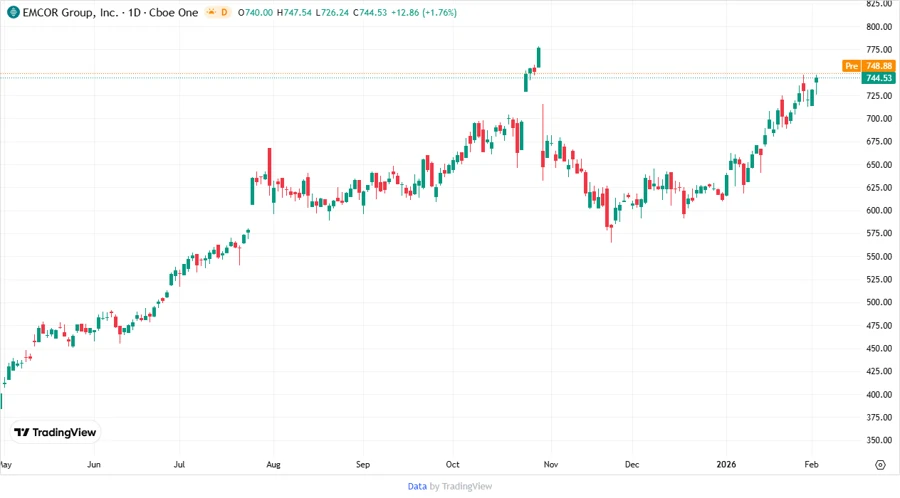The width and height of the screenshot is (900, 498).
Task: Click the O740.00 open value
Action: coord(255,12)
